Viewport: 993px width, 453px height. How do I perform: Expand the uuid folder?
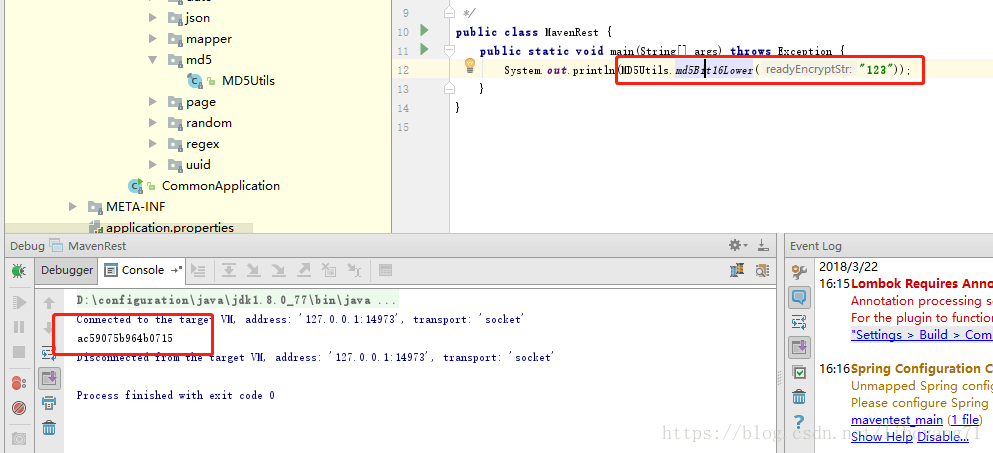coord(153,165)
